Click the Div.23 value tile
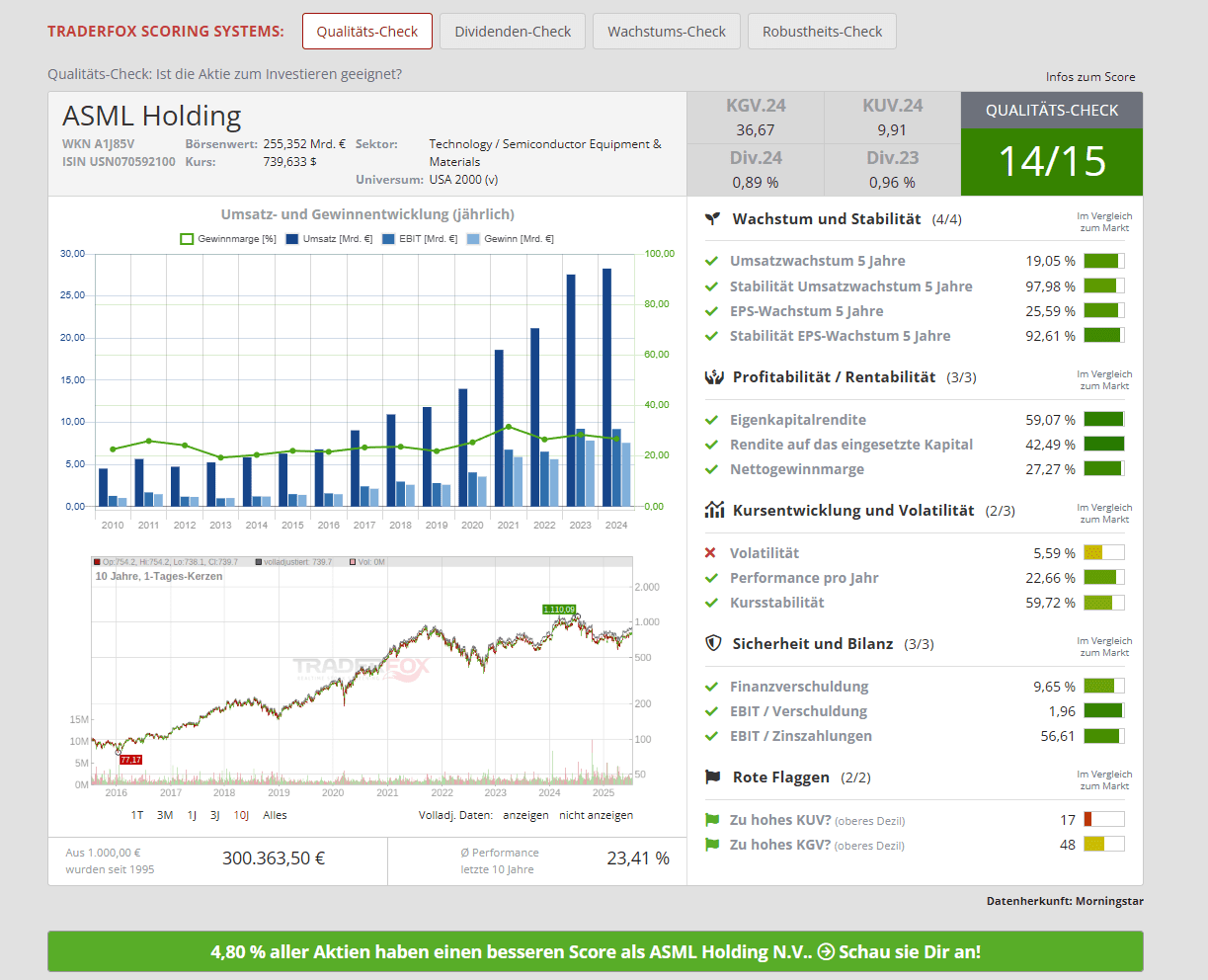The height and width of the screenshot is (980, 1208). (x=892, y=170)
